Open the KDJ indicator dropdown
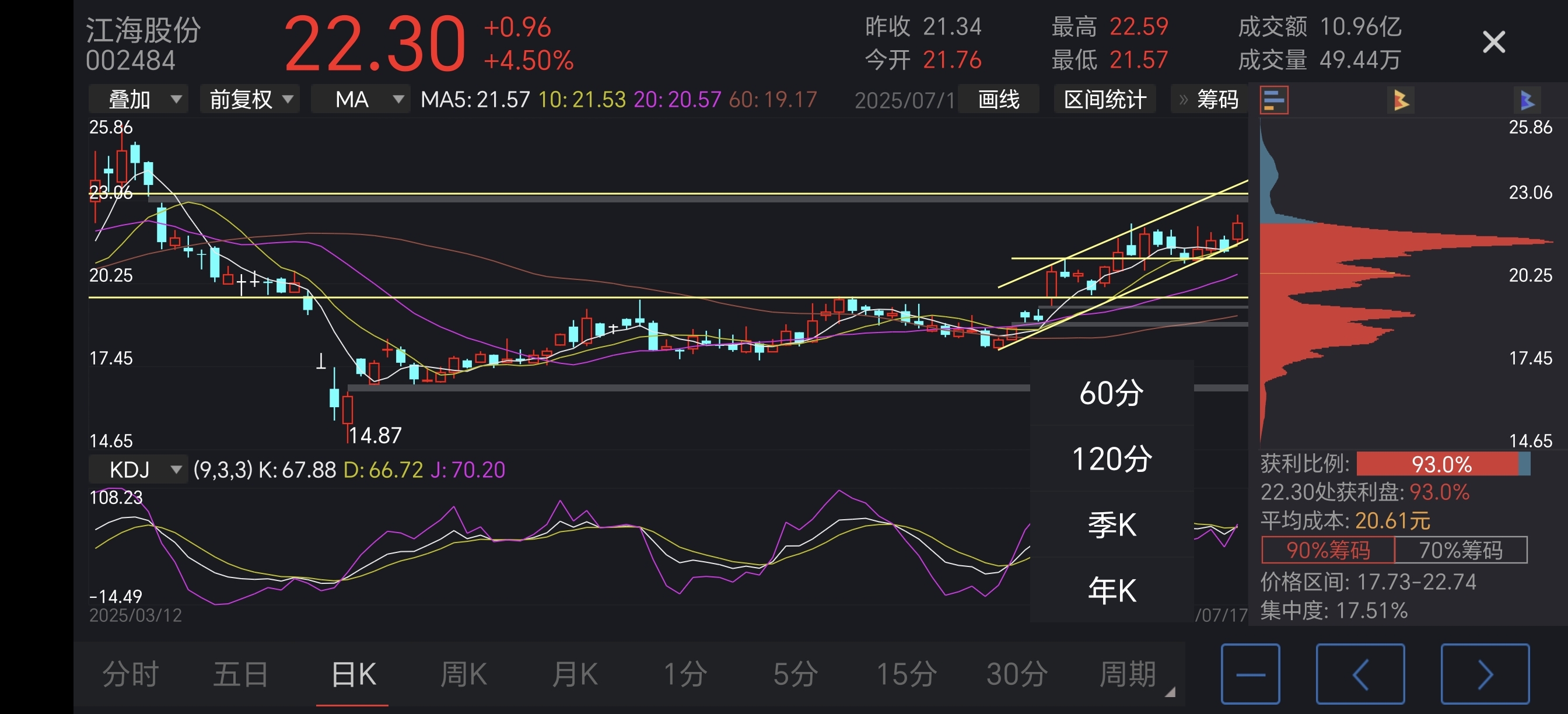The height and width of the screenshot is (714, 1568). [139, 470]
